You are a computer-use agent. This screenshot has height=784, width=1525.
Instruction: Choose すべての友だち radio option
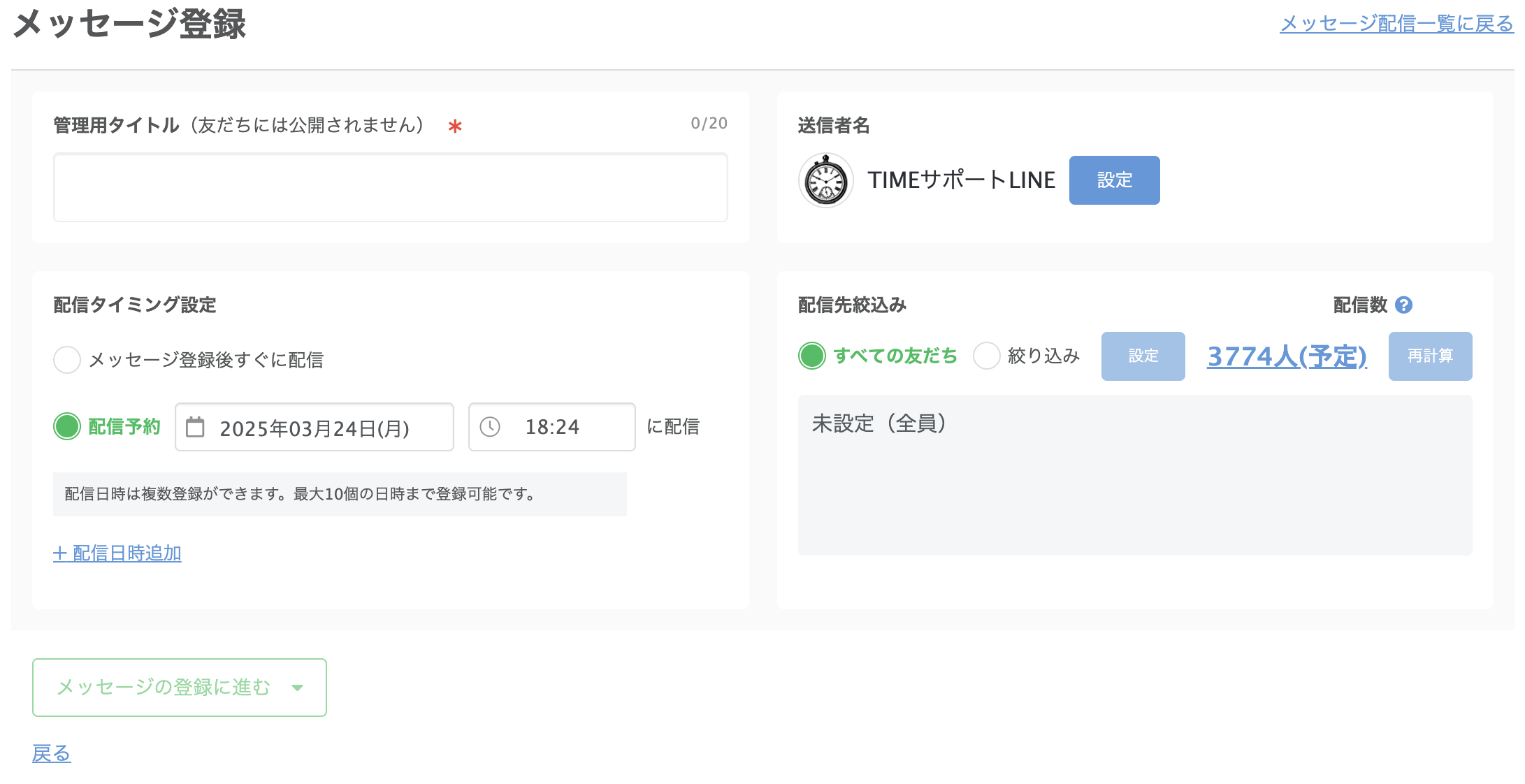pos(812,356)
